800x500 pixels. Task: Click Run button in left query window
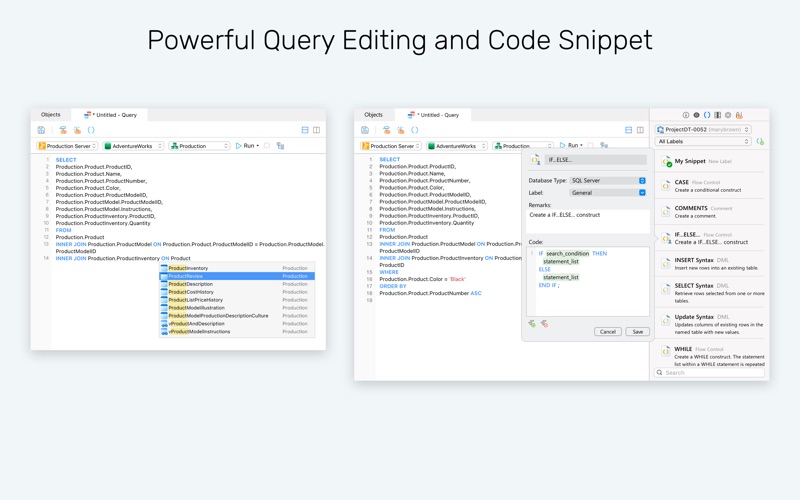click(245, 146)
